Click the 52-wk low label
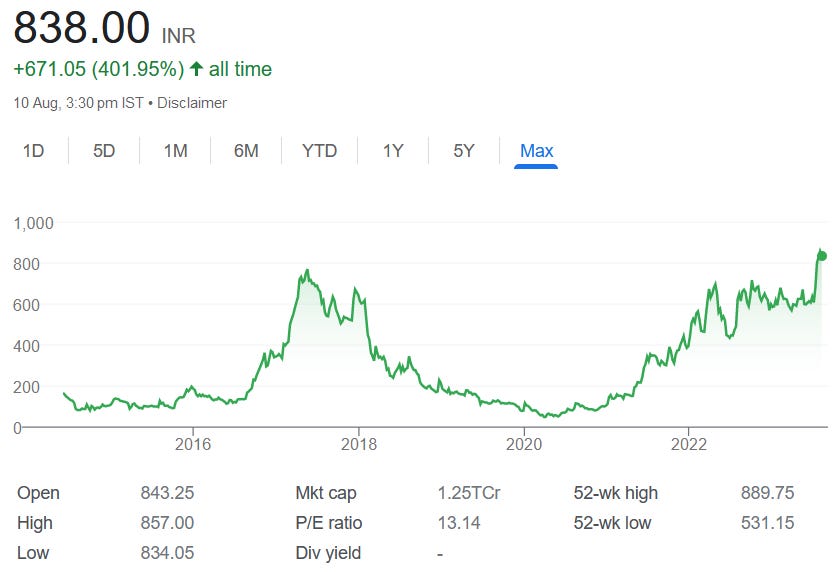 (x=613, y=522)
